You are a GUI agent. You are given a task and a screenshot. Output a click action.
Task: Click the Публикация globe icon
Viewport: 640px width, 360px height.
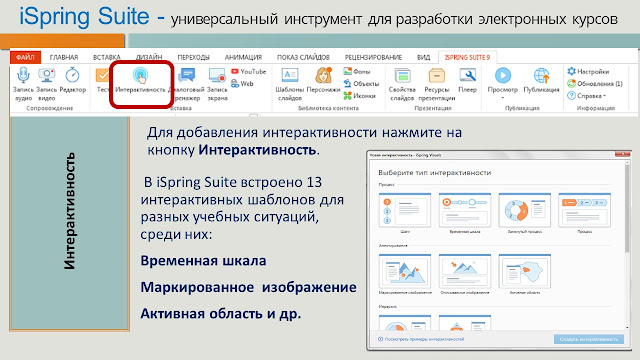coord(541,76)
